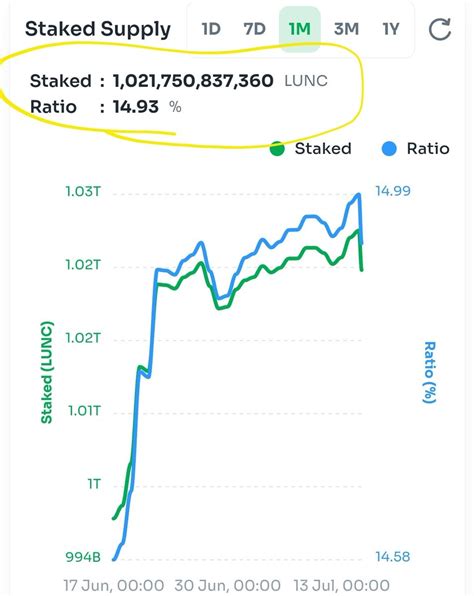474x596 pixels.
Task: Click the 994B y-axis label
Action: 83,557
